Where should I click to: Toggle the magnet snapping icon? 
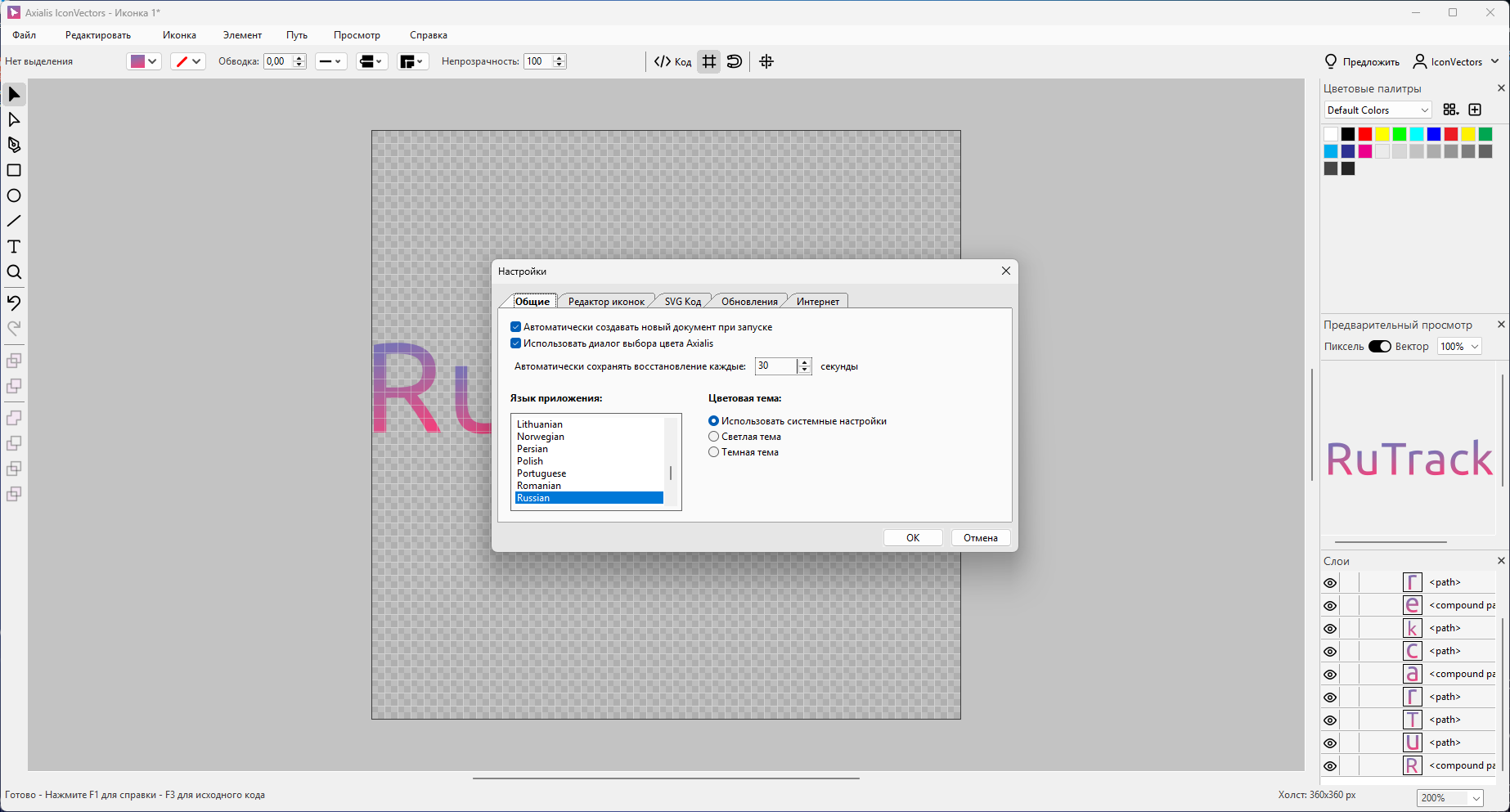[735, 61]
